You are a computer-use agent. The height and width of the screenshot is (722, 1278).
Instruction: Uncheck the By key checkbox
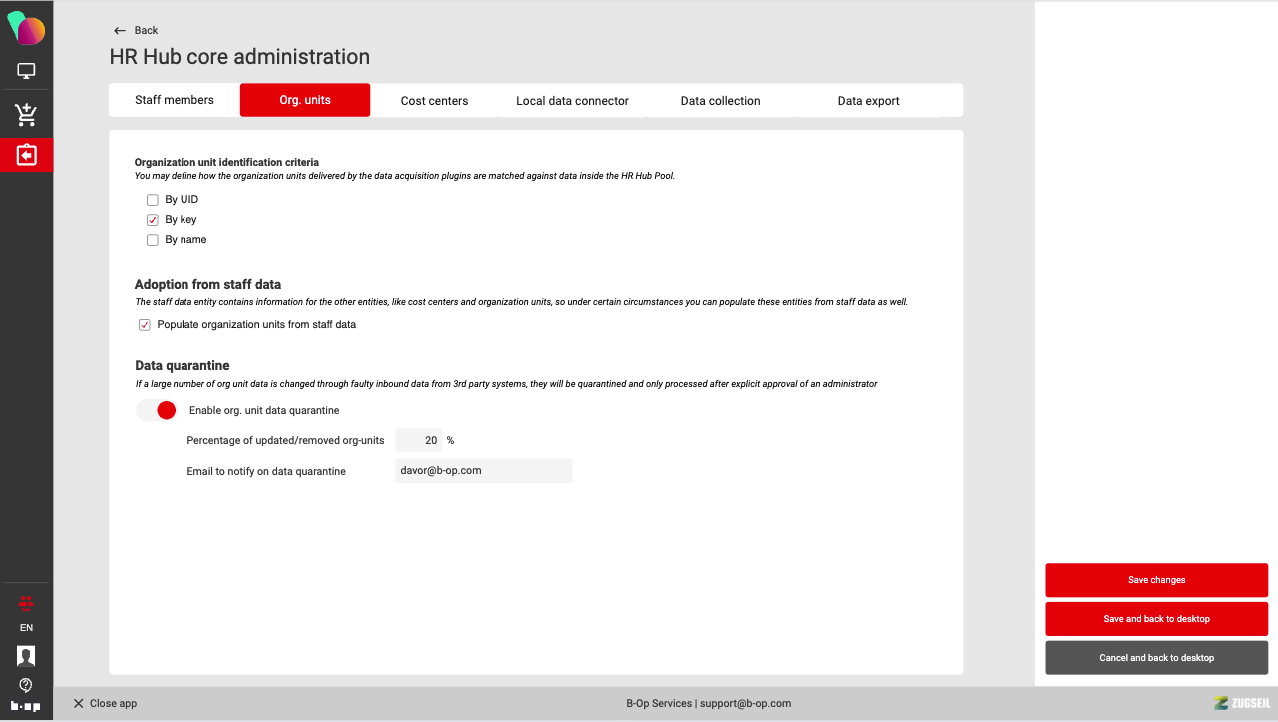point(153,220)
